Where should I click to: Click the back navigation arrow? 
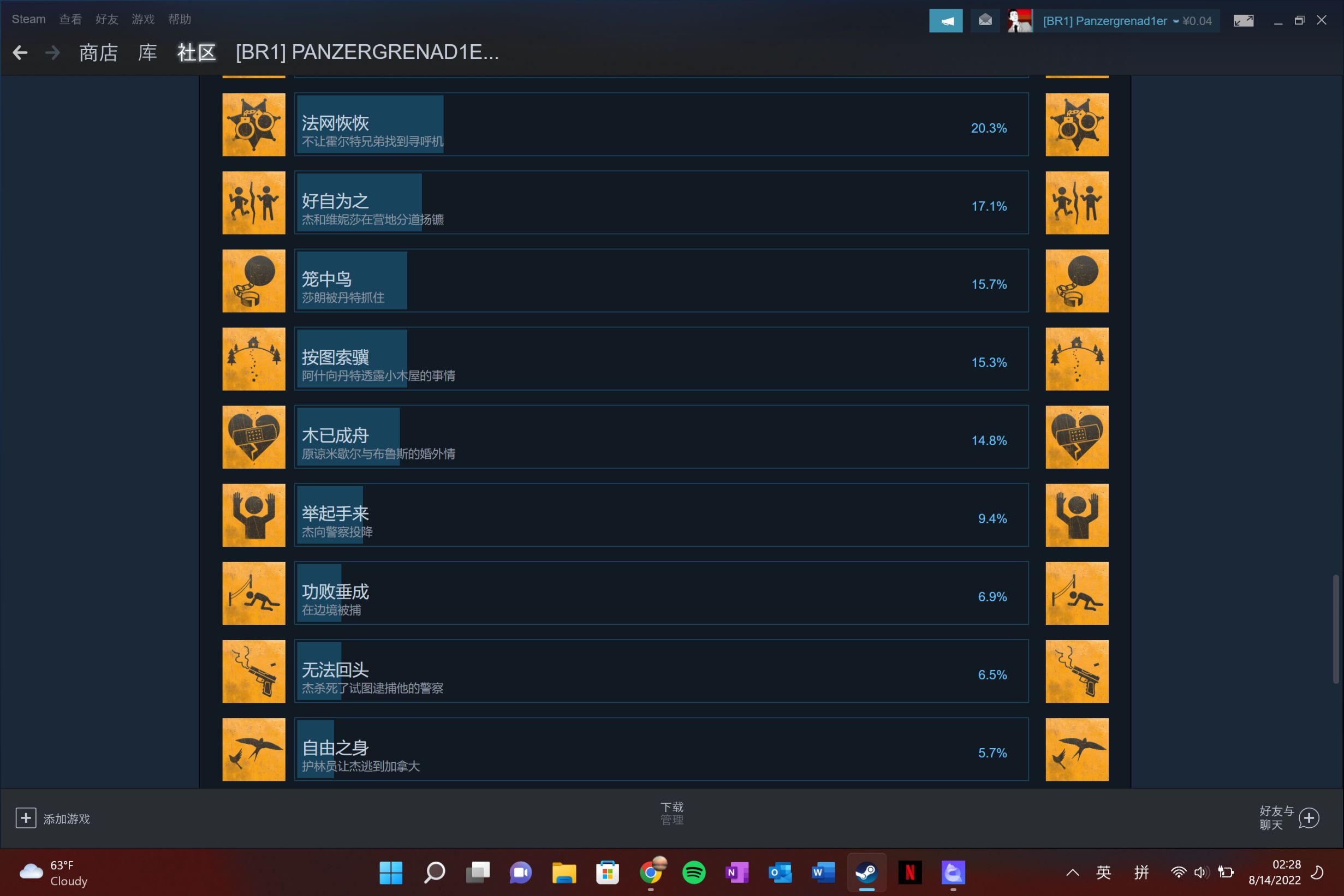[x=20, y=52]
